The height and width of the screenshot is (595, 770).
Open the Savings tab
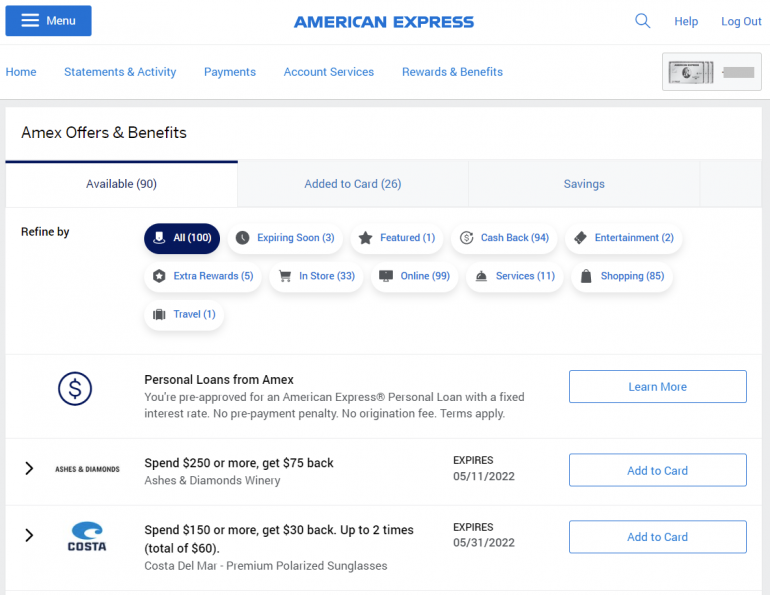point(584,184)
